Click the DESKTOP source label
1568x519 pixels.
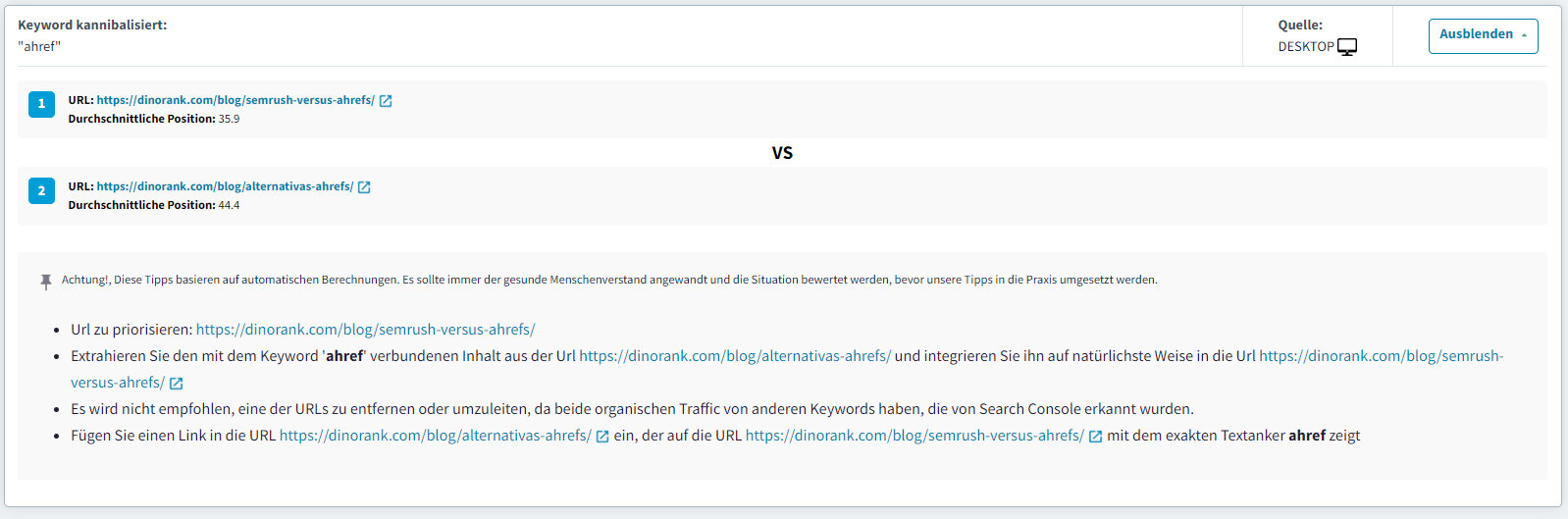click(x=1305, y=47)
